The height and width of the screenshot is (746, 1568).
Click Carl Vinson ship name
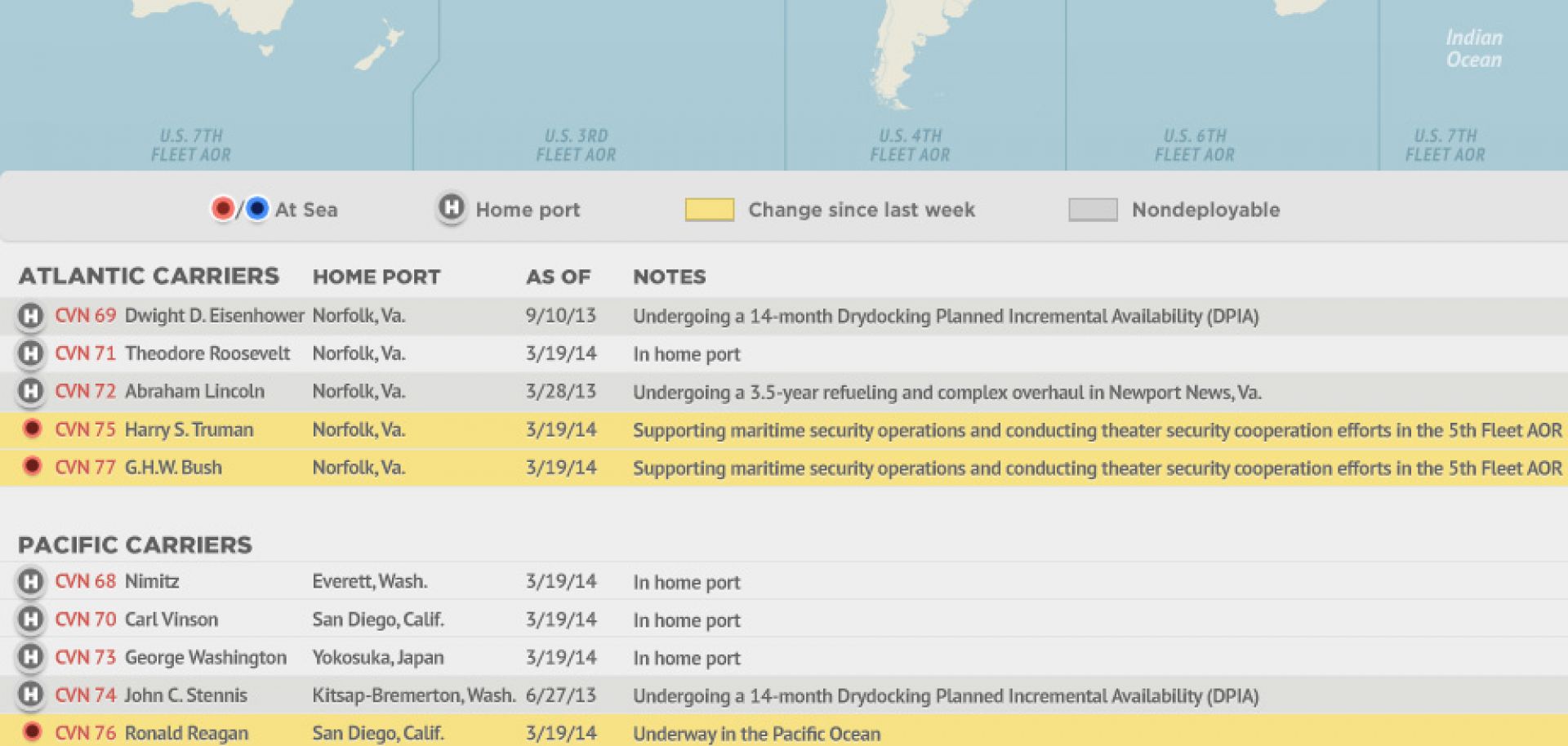click(x=171, y=619)
